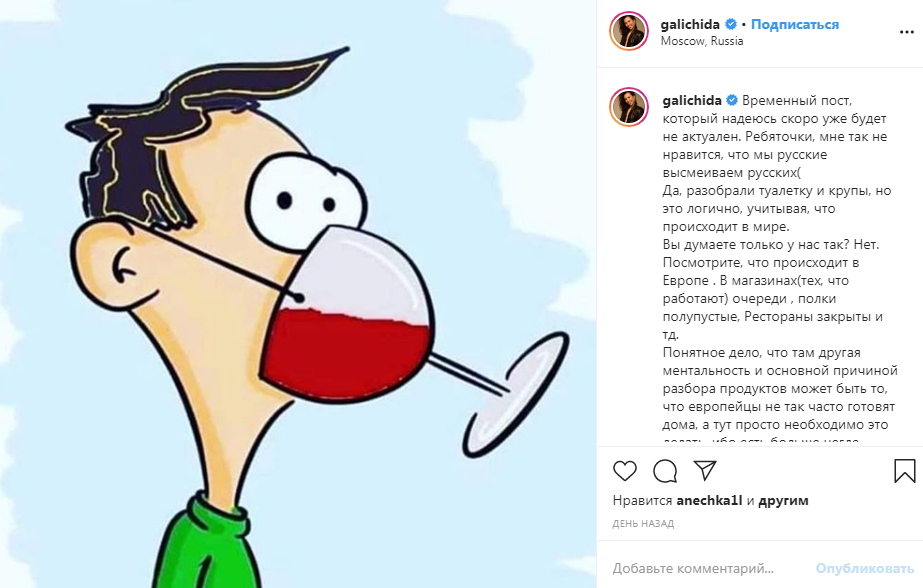
Task: Click galichida avatar beside the caption
Action: coord(629,108)
